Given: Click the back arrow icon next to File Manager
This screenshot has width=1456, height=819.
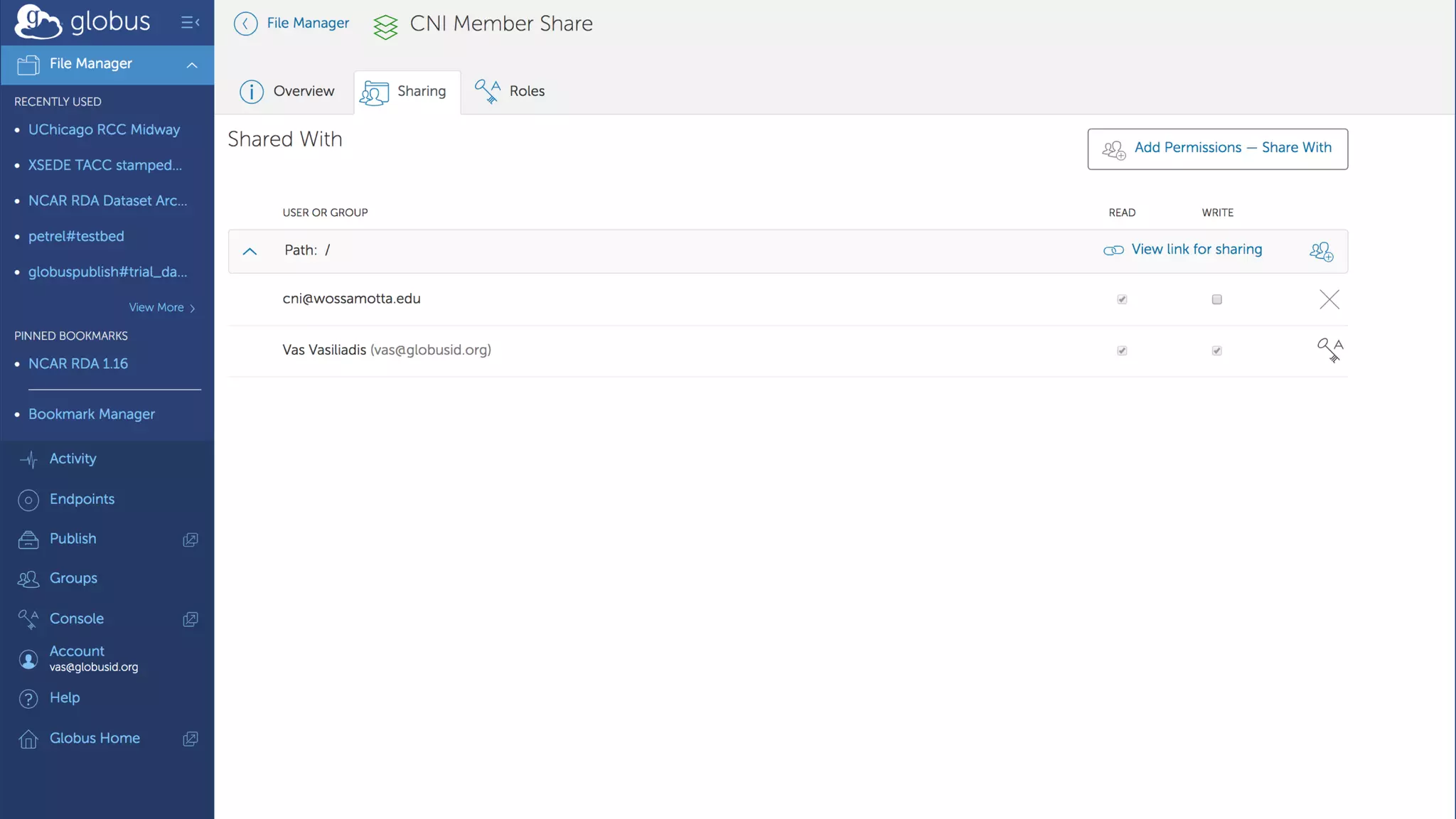Looking at the screenshot, I should click(x=245, y=23).
